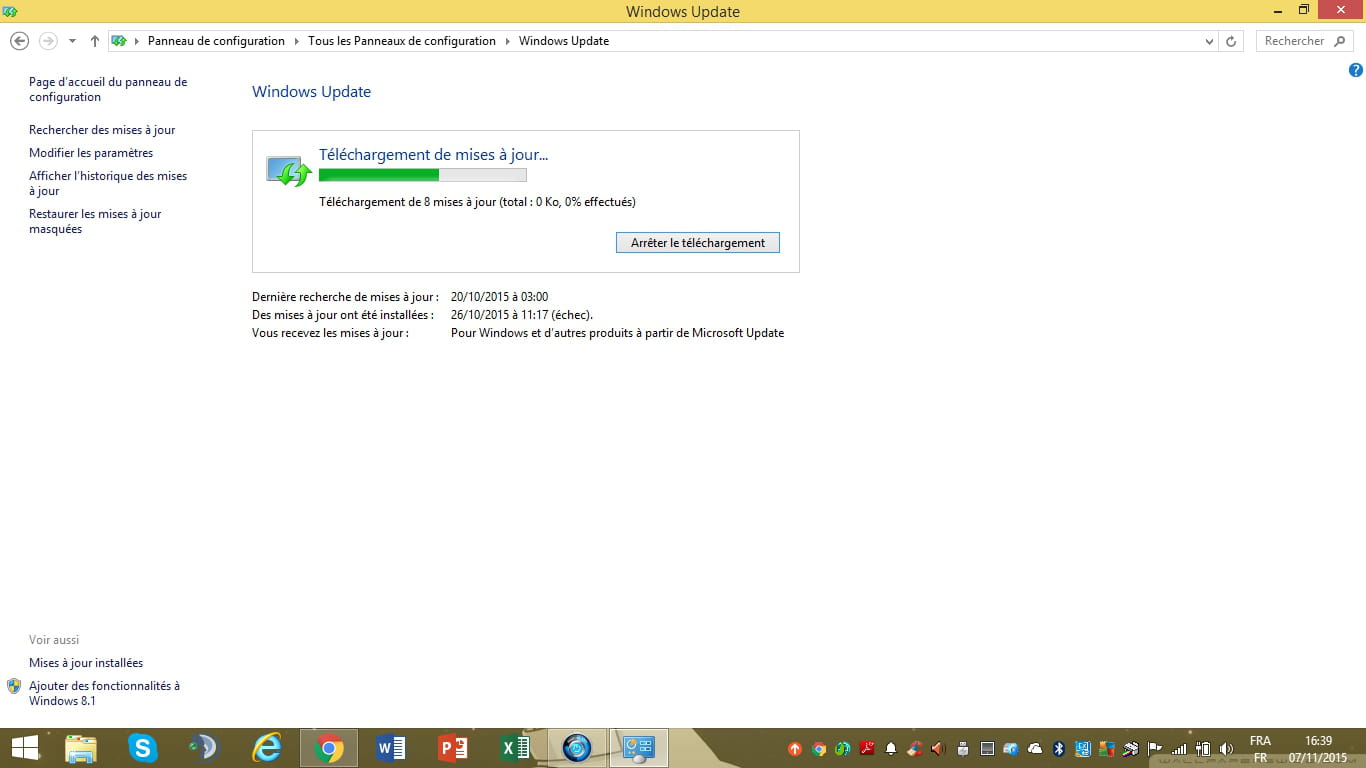Click the '20/10/2015 à 03:00' date

(x=499, y=297)
